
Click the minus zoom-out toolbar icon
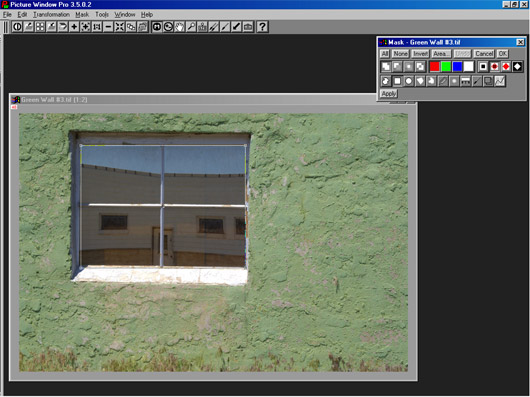pos(108,27)
